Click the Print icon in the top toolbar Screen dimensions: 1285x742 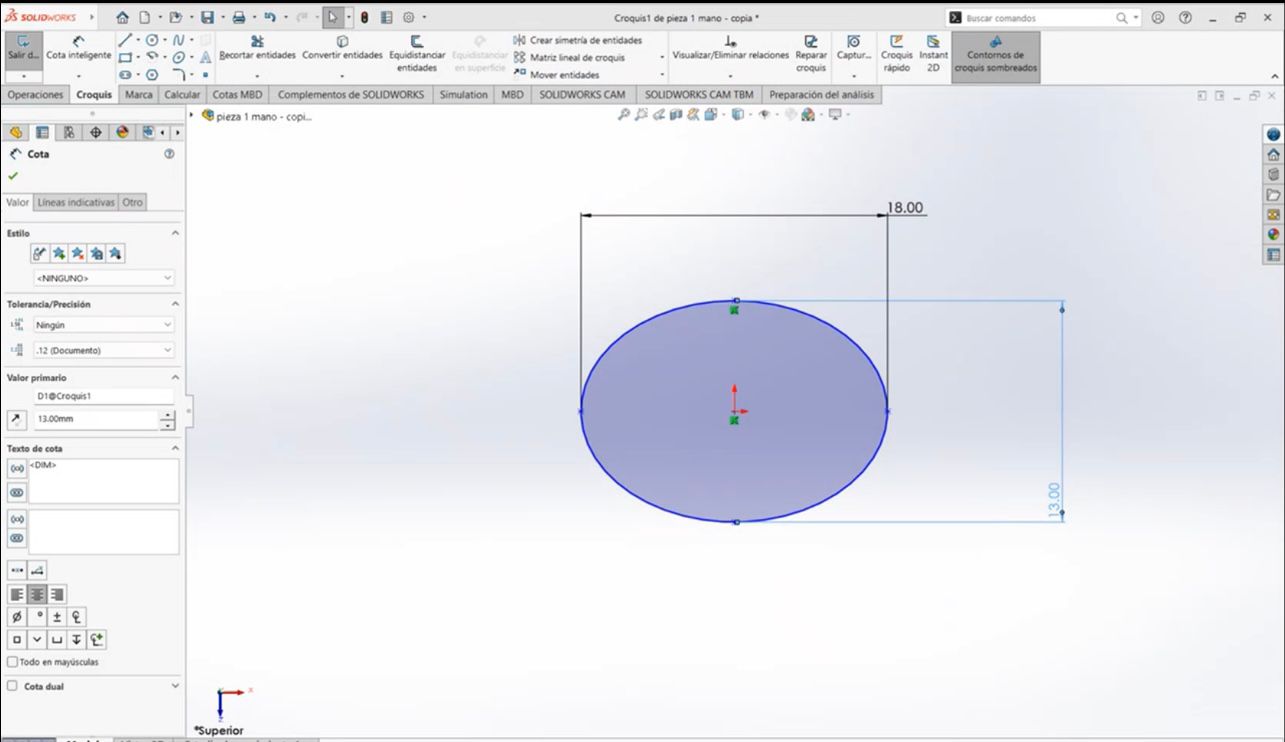(238, 18)
